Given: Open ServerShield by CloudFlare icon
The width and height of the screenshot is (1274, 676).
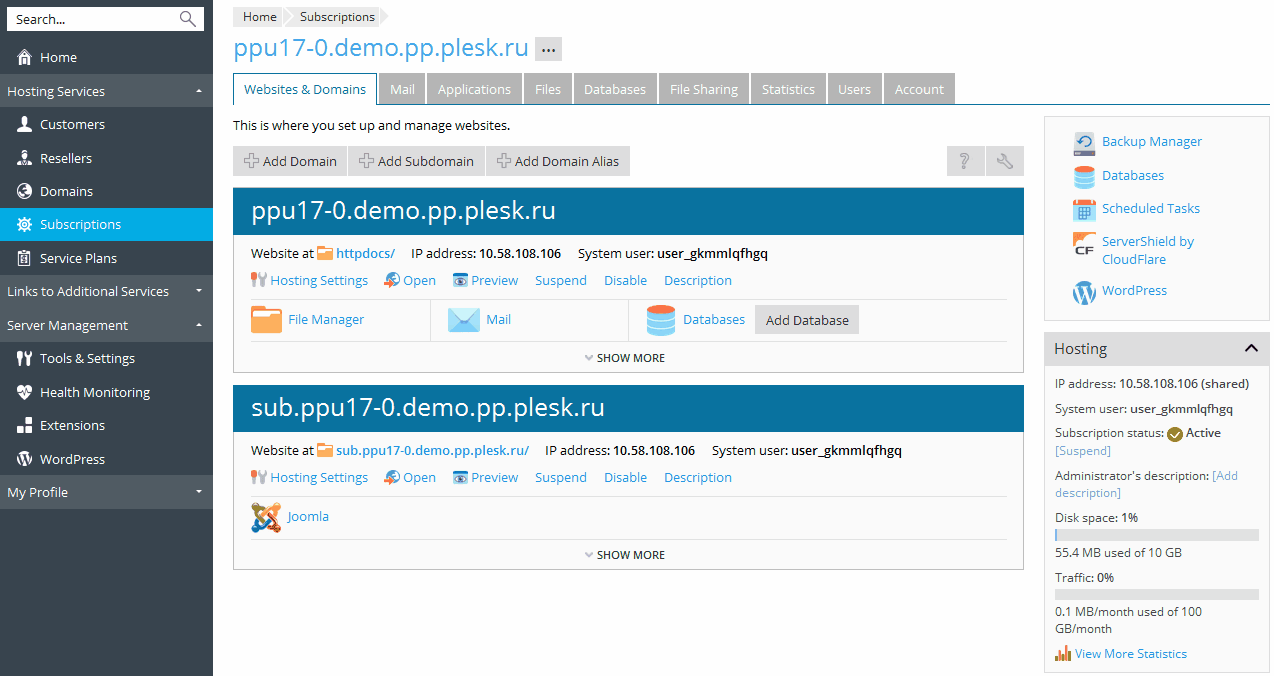Looking at the screenshot, I should click(x=1084, y=245).
